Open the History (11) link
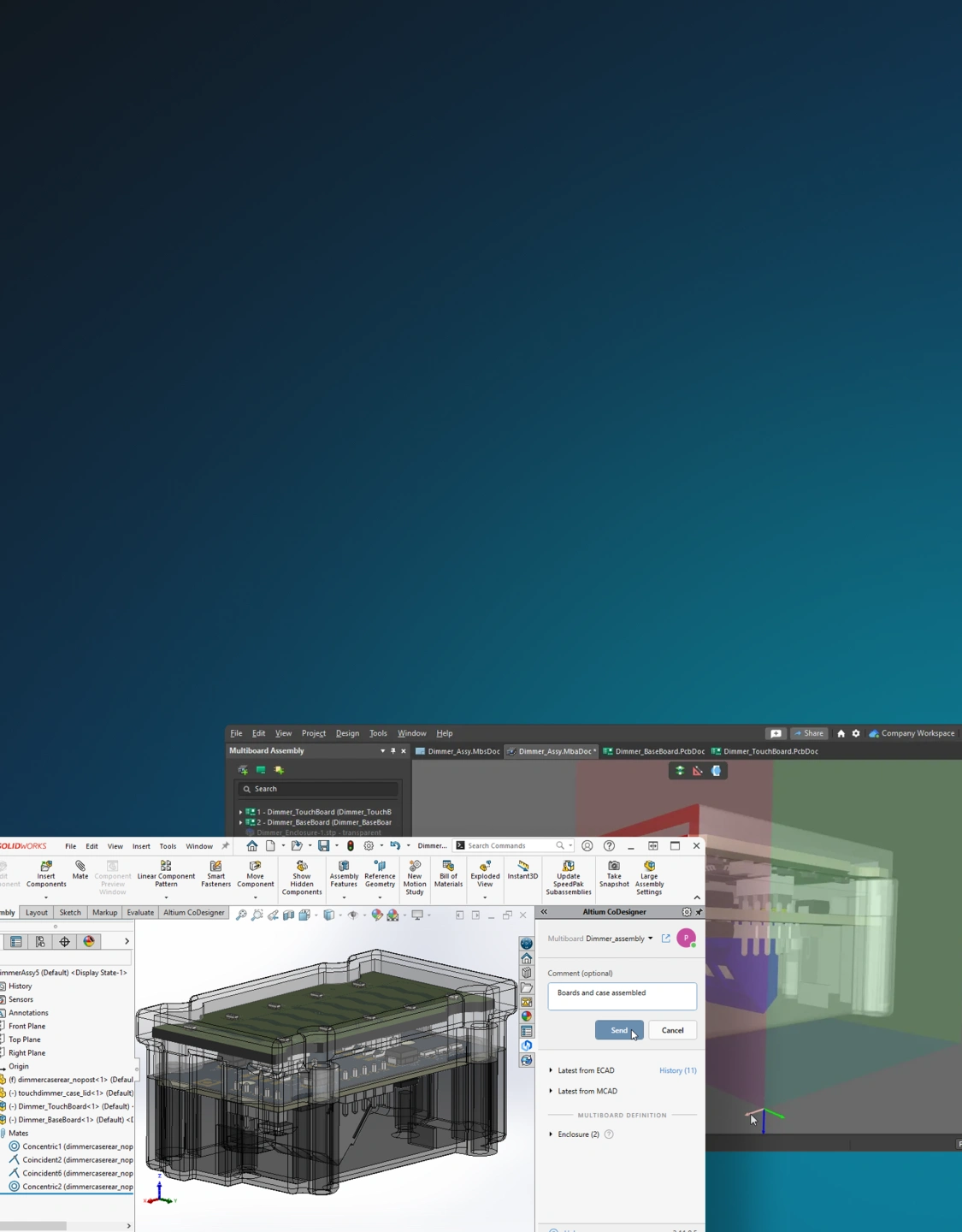The width and height of the screenshot is (962, 1232). (677, 1070)
